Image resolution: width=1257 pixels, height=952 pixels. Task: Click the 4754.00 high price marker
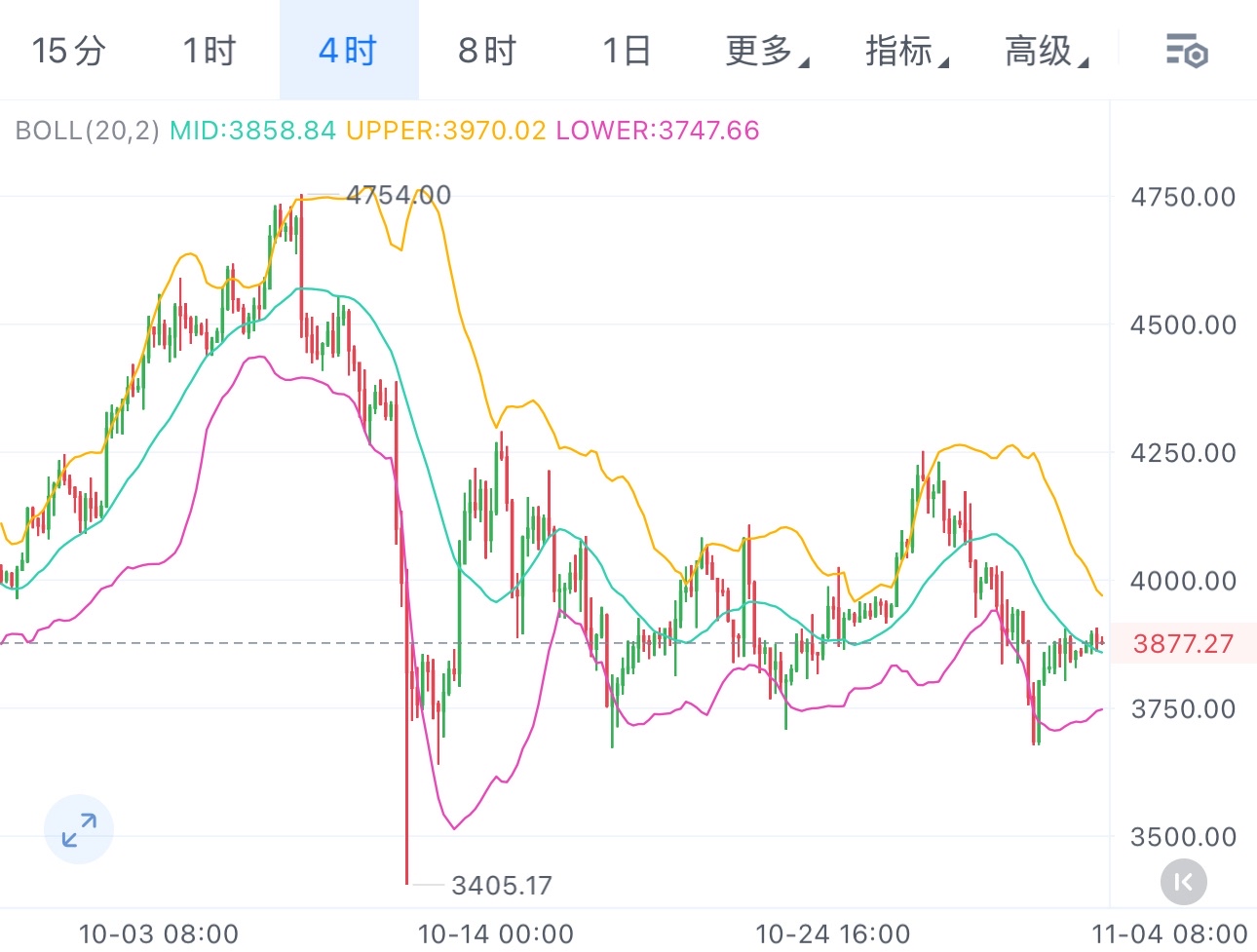(x=399, y=195)
